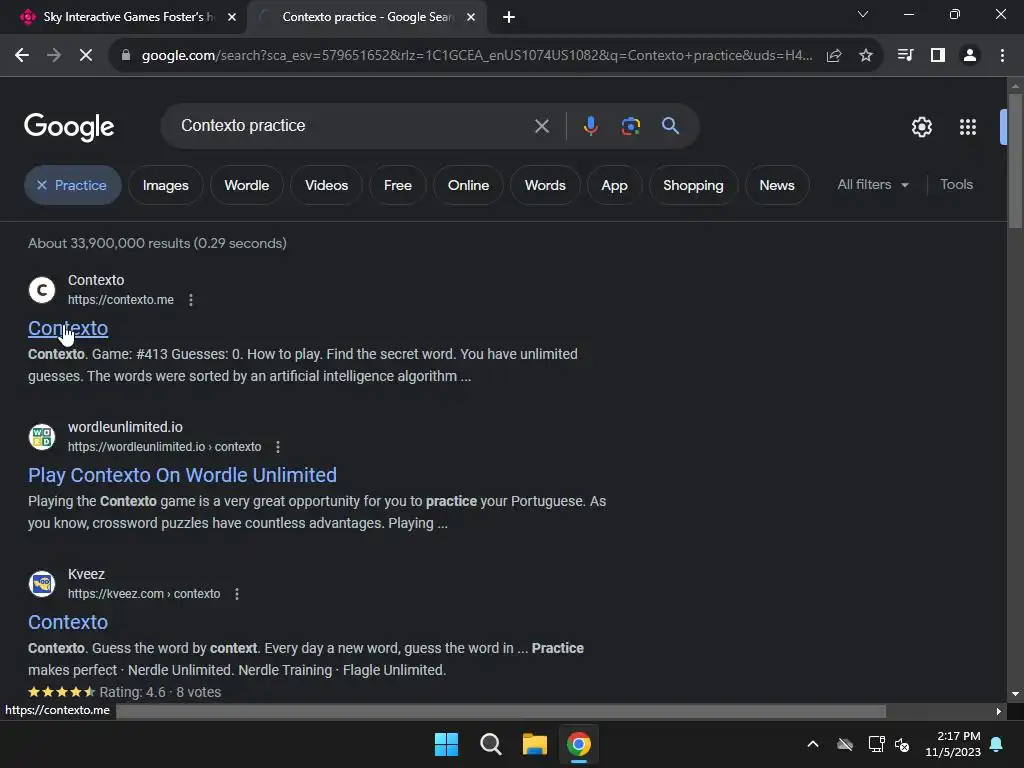
Task: Open the Chrome profile icon
Action: pyautogui.click(x=970, y=56)
